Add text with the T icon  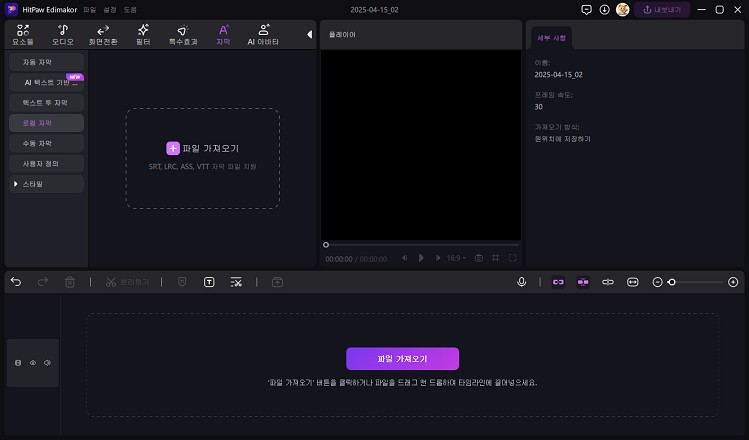click(x=209, y=282)
